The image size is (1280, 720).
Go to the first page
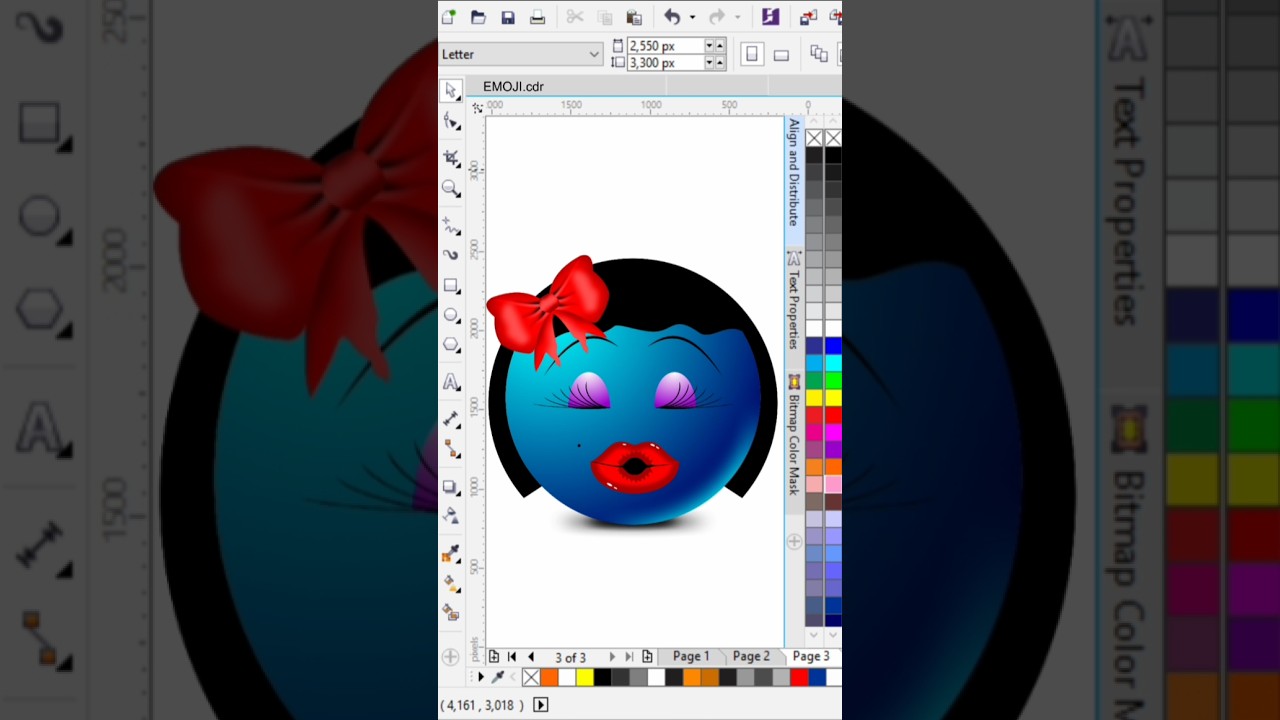coord(512,657)
